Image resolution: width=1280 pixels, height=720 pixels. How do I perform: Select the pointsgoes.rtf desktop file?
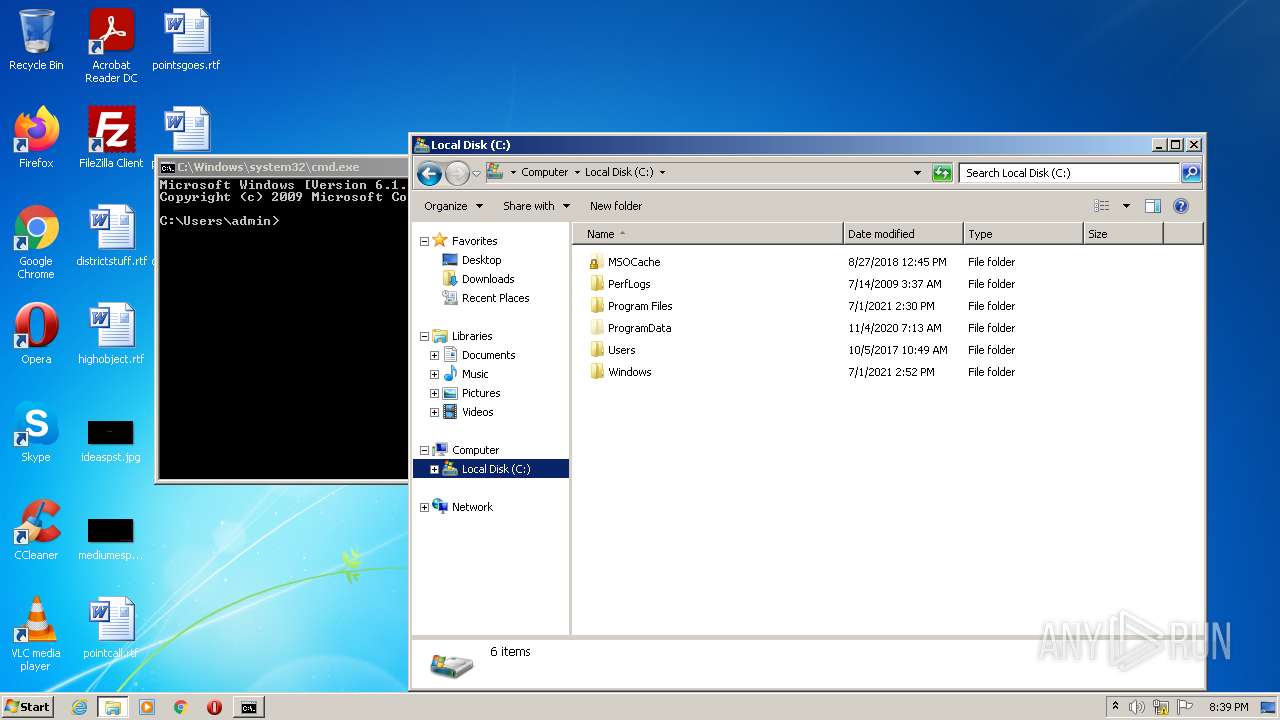(186, 41)
